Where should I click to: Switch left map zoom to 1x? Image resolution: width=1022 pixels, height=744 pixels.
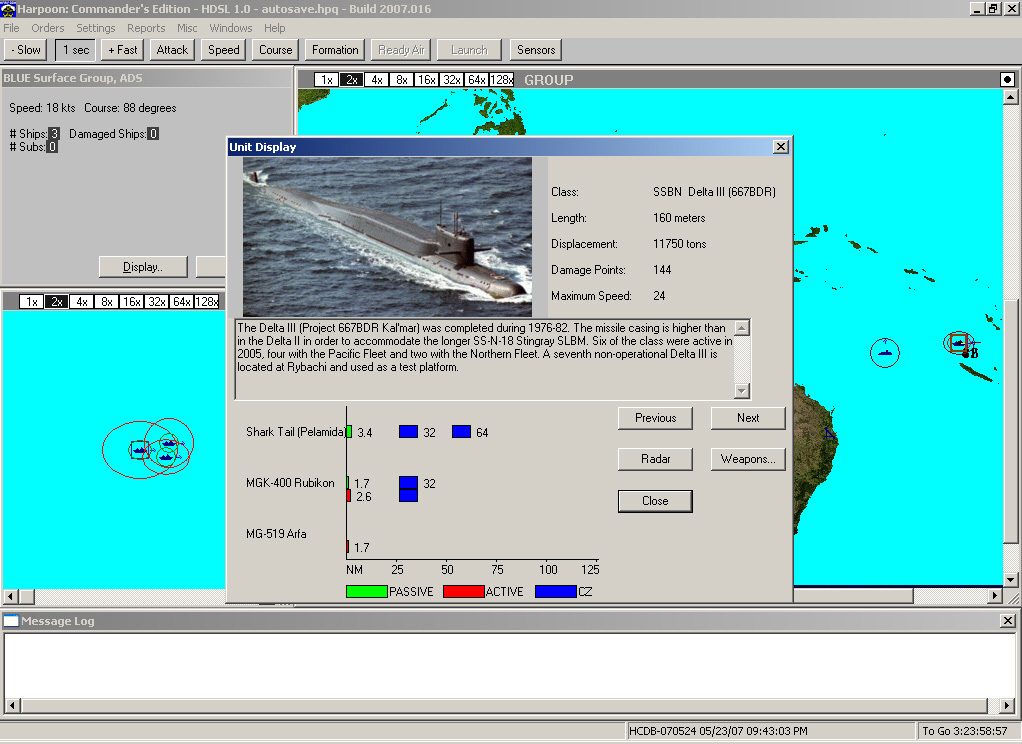(x=32, y=302)
